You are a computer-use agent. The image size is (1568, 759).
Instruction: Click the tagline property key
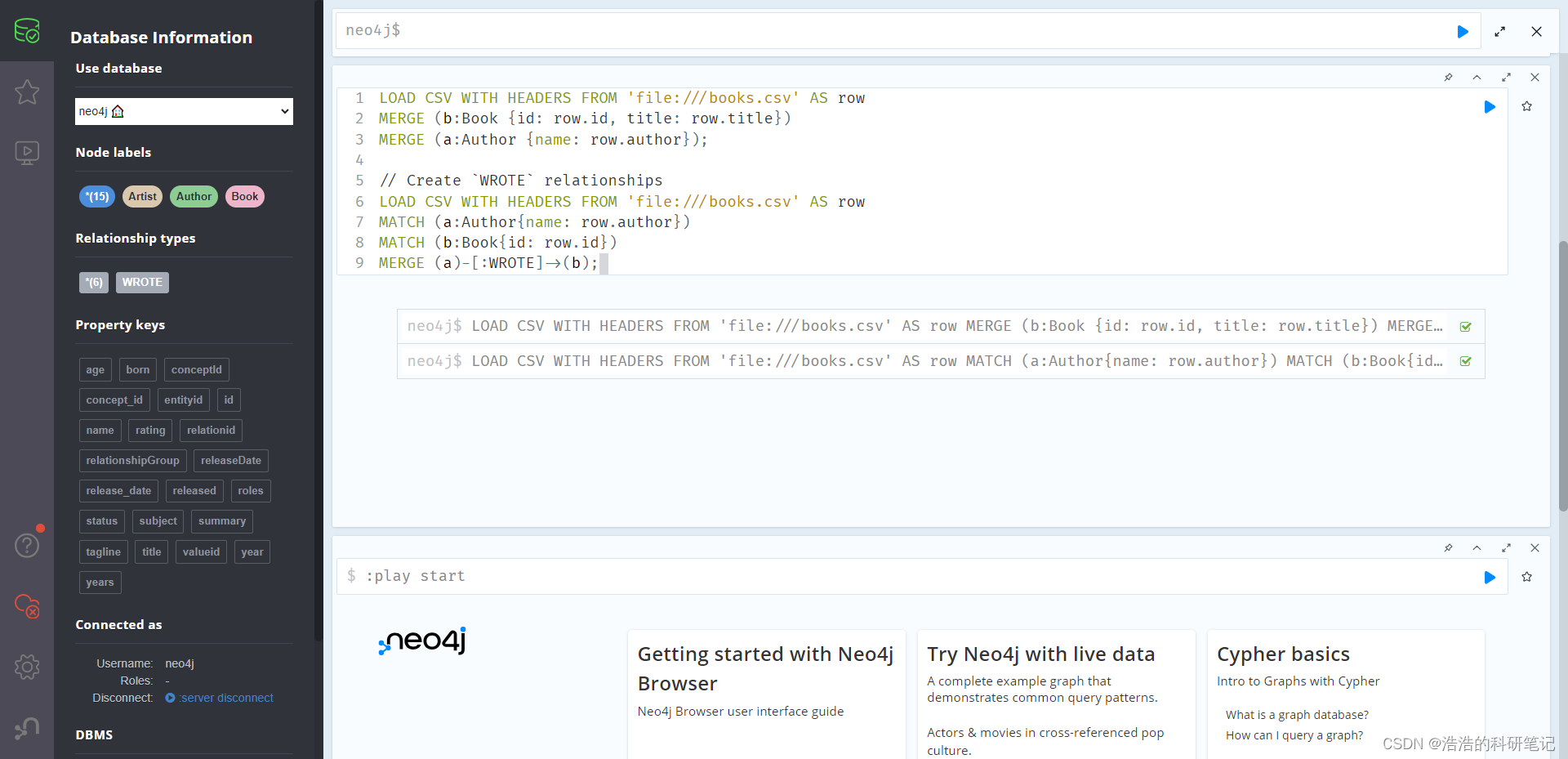(104, 551)
